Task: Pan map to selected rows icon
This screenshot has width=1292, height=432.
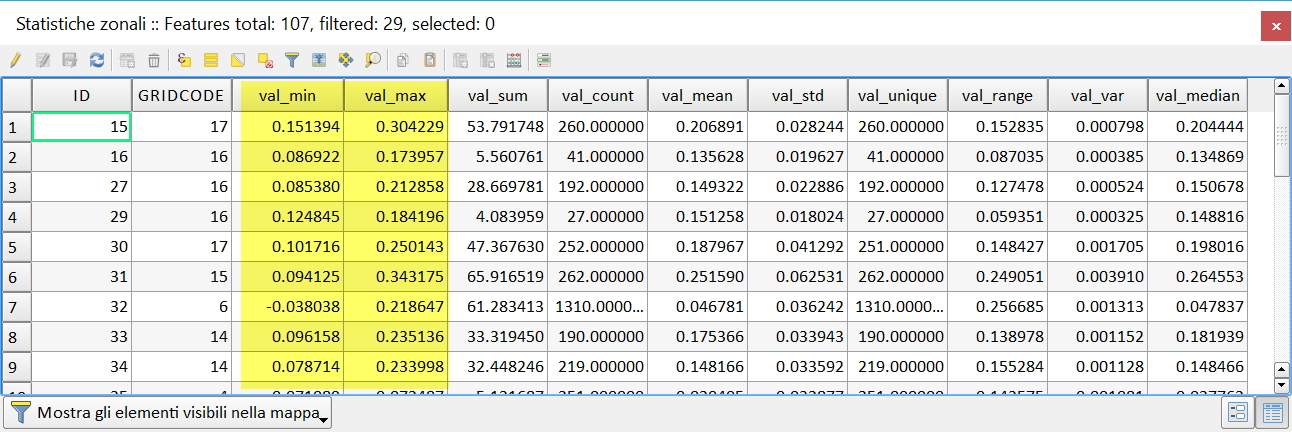Action: pos(346,60)
